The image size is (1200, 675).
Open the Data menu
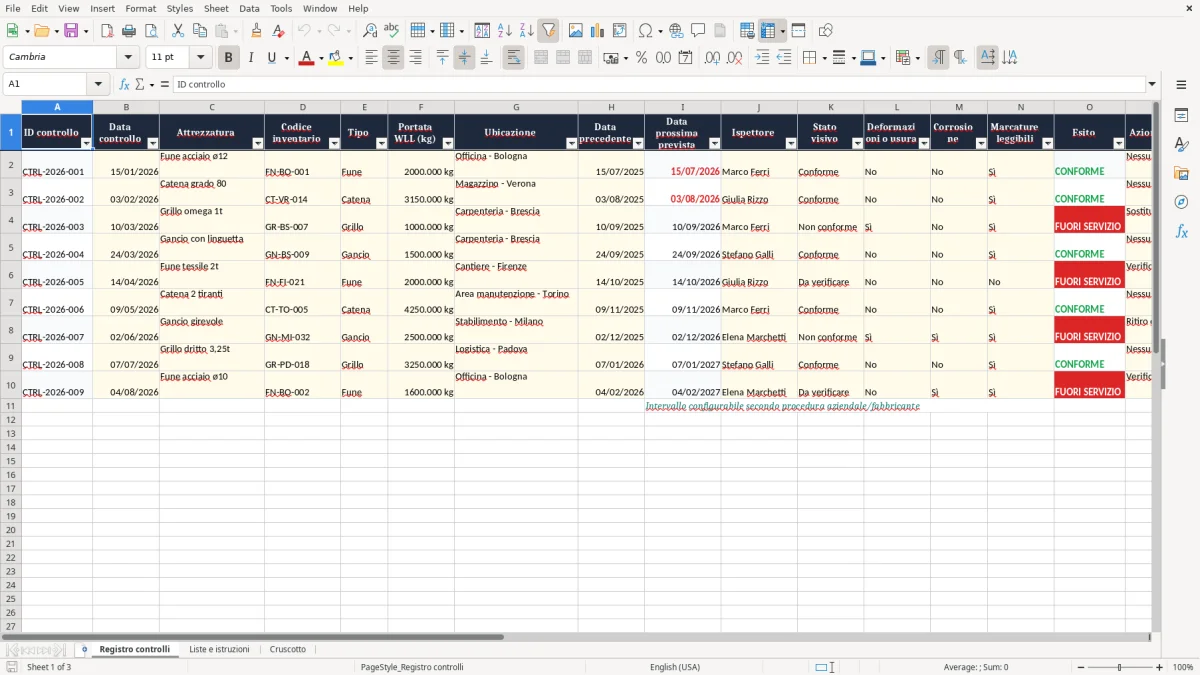click(x=249, y=8)
